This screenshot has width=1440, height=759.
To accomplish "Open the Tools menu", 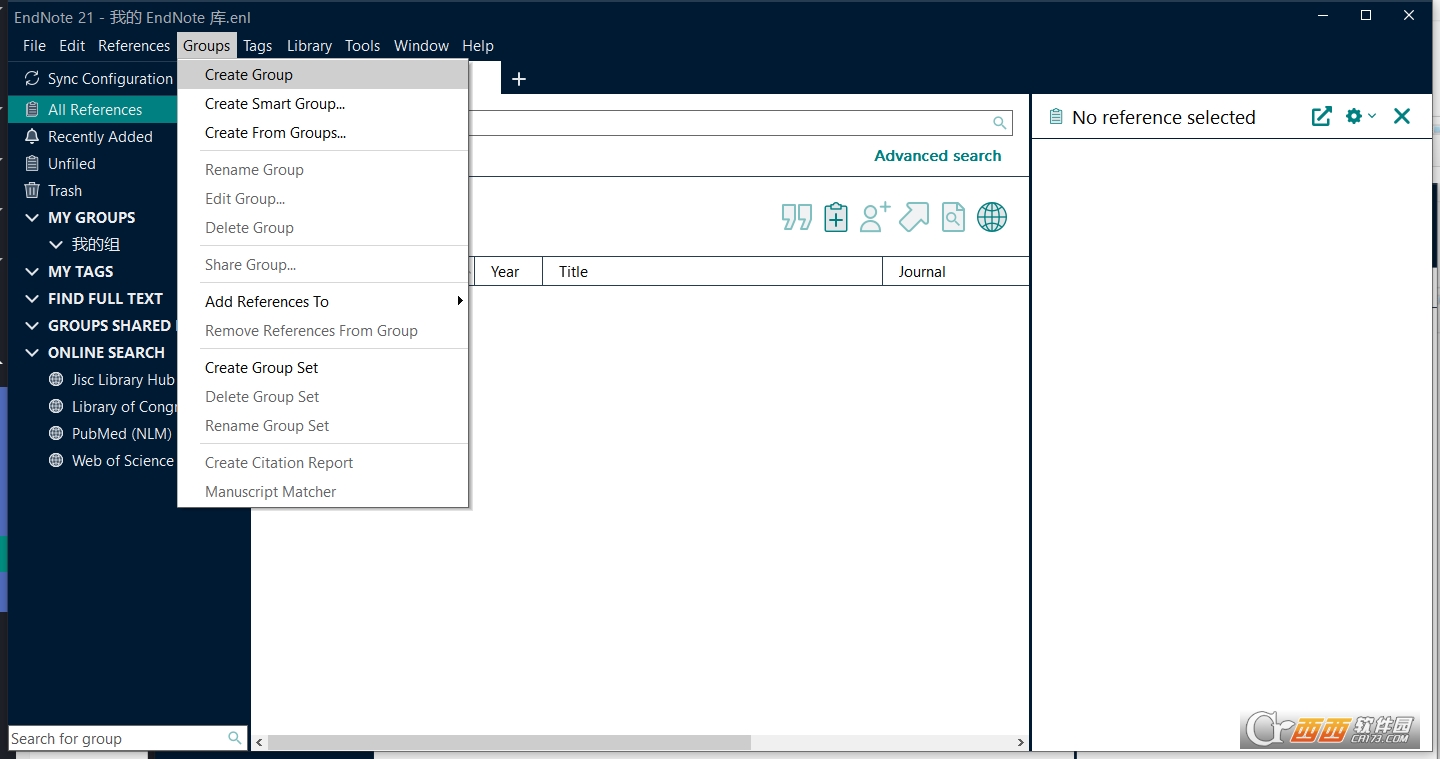I will (x=362, y=46).
